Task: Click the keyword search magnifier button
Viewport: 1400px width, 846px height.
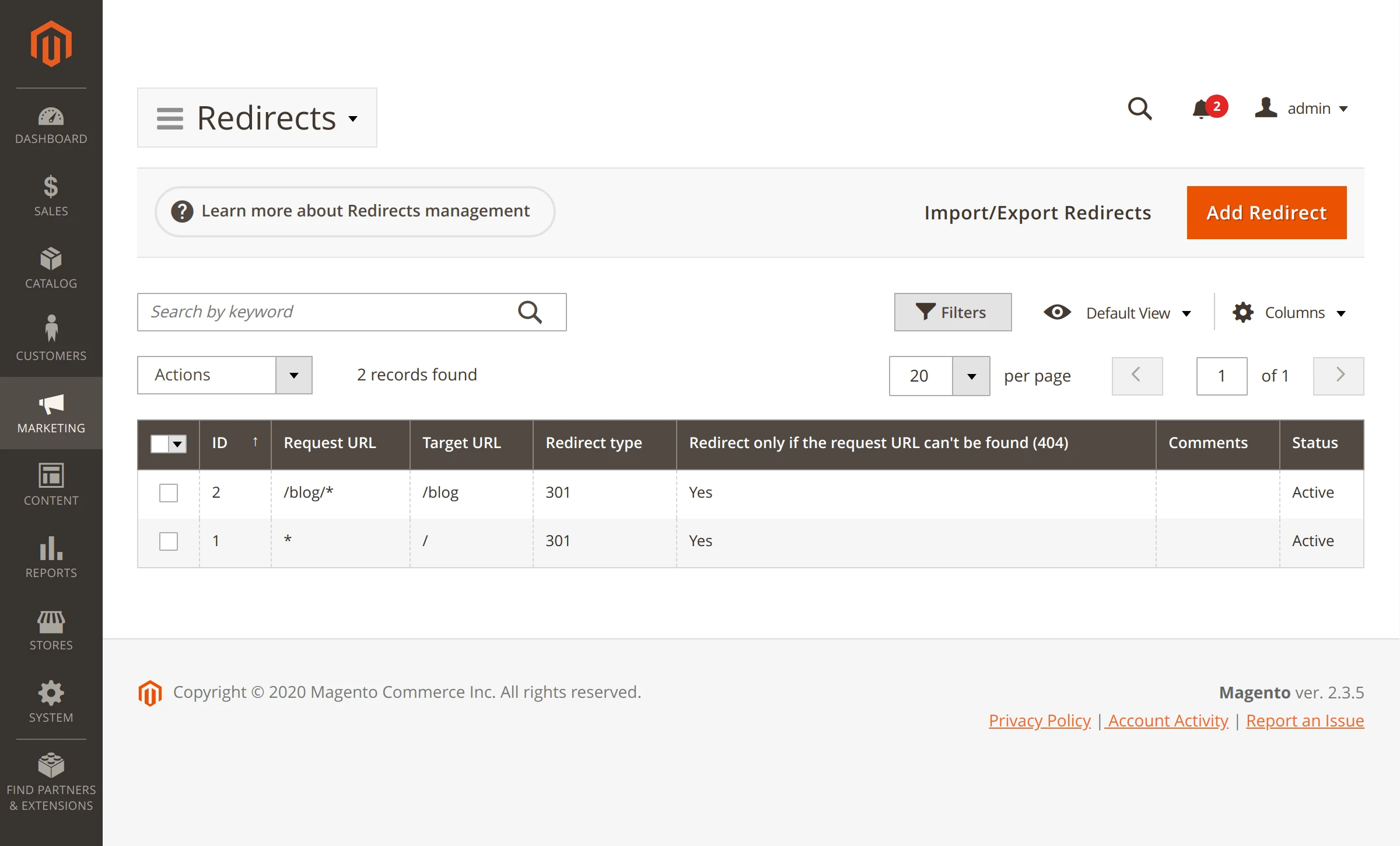Action: point(530,312)
